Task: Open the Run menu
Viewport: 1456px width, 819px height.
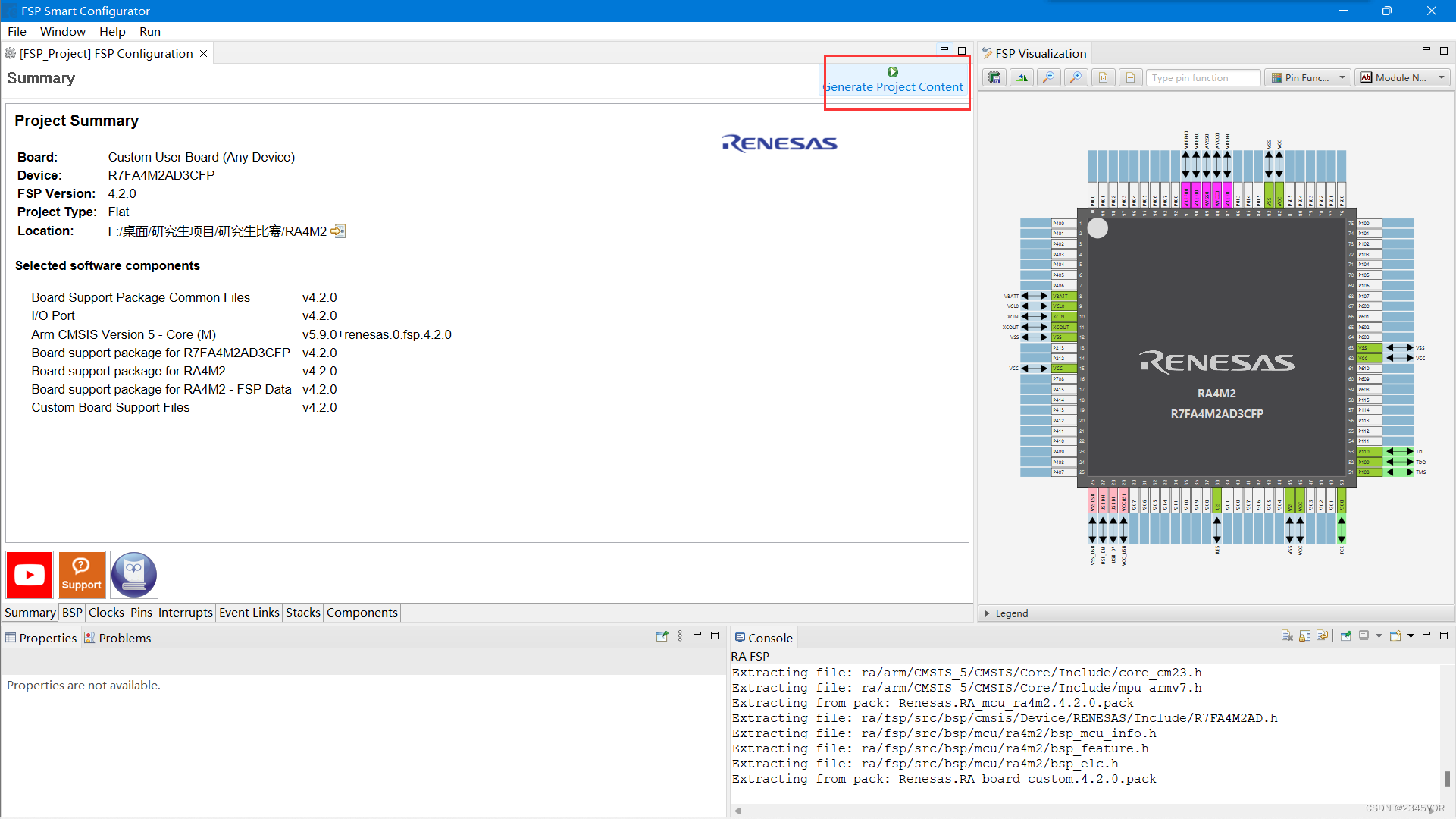Action: click(150, 31)
